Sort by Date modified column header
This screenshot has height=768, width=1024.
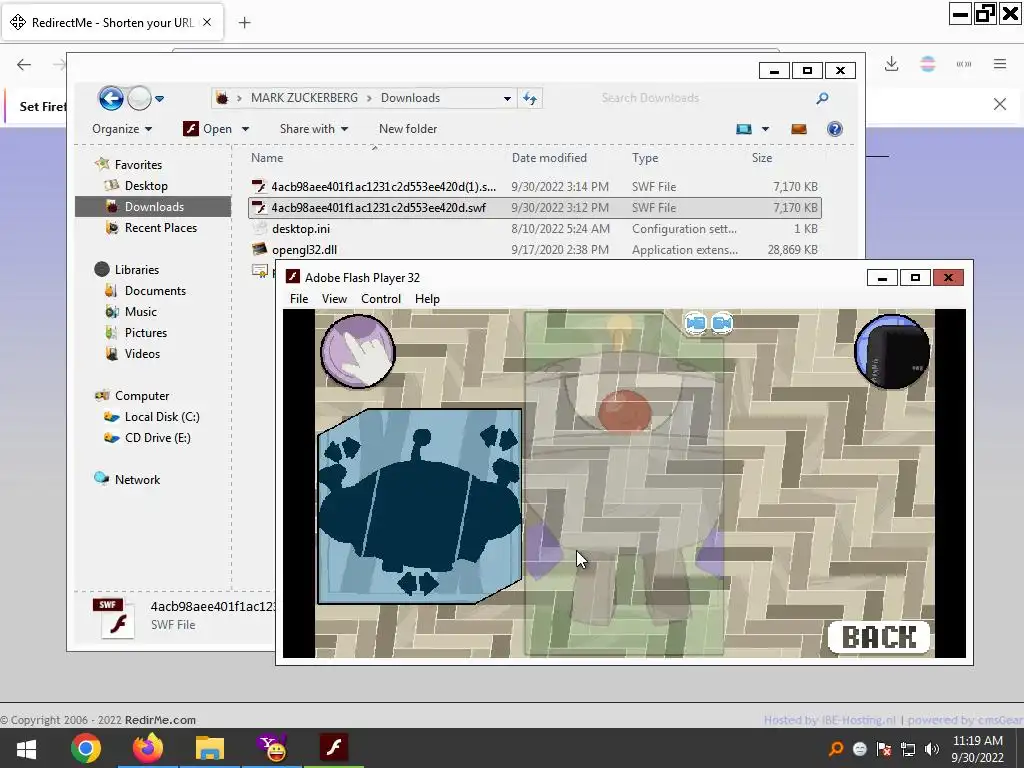click(549, 157)
